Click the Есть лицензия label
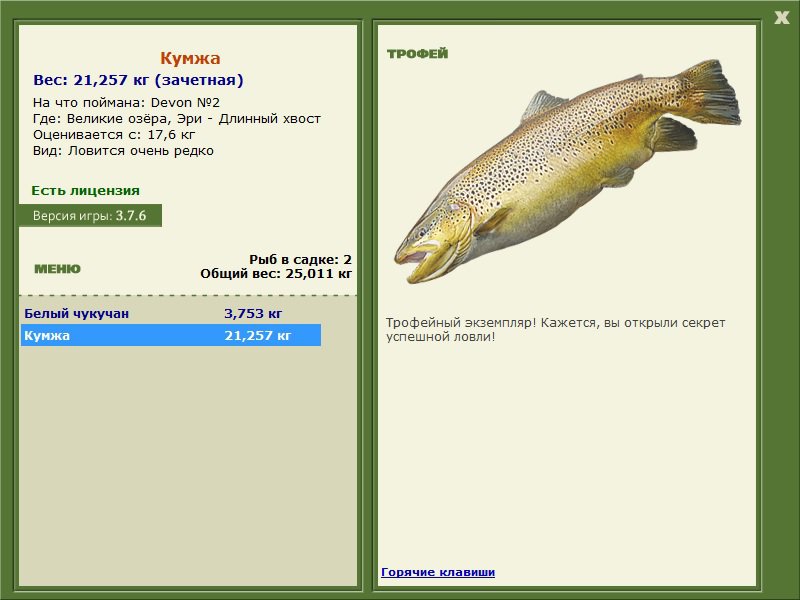Image resolution: width=800 pixels, height=600 pixels. point(85,190)
